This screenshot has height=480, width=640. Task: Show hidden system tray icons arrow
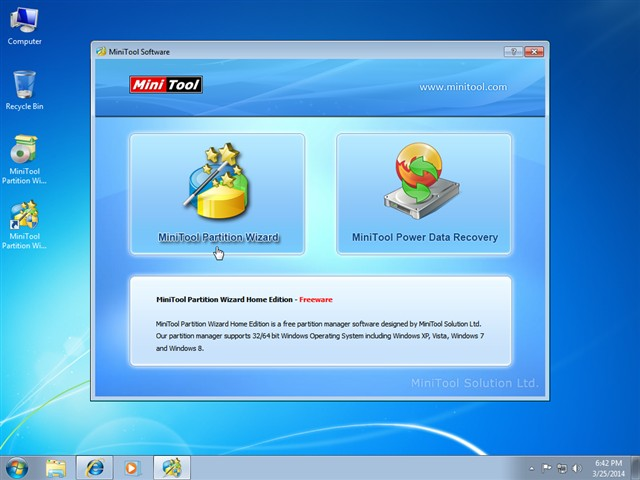pos(531,468)
